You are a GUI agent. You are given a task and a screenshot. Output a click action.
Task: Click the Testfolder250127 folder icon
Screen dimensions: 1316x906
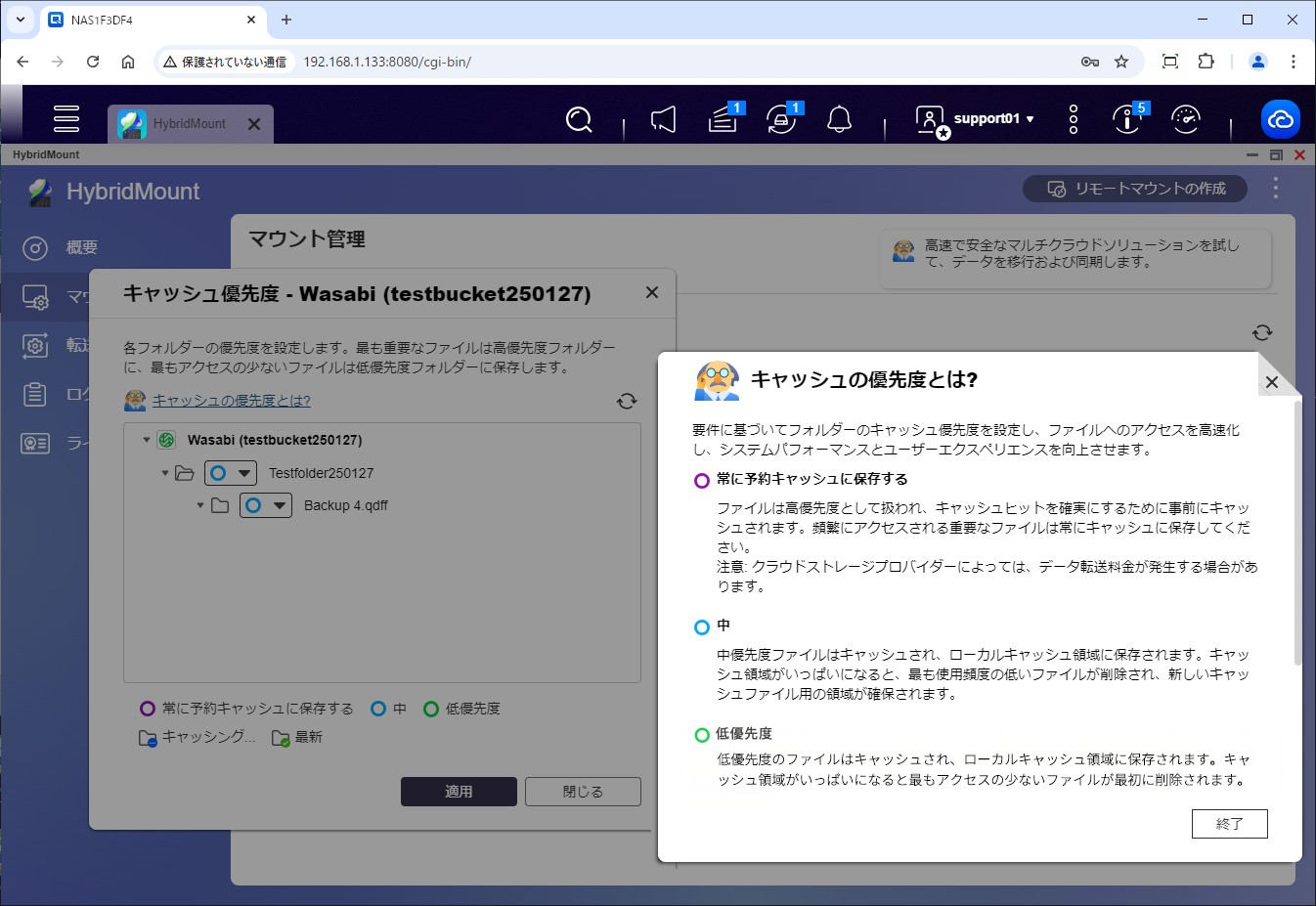tap(185, 473)
